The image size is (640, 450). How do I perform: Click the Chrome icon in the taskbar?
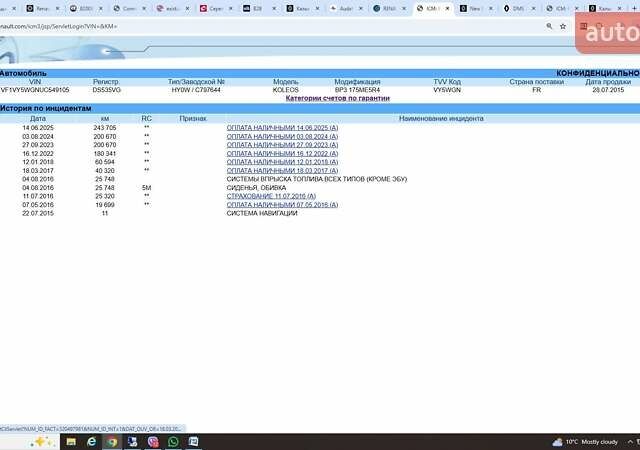(112, 441)
